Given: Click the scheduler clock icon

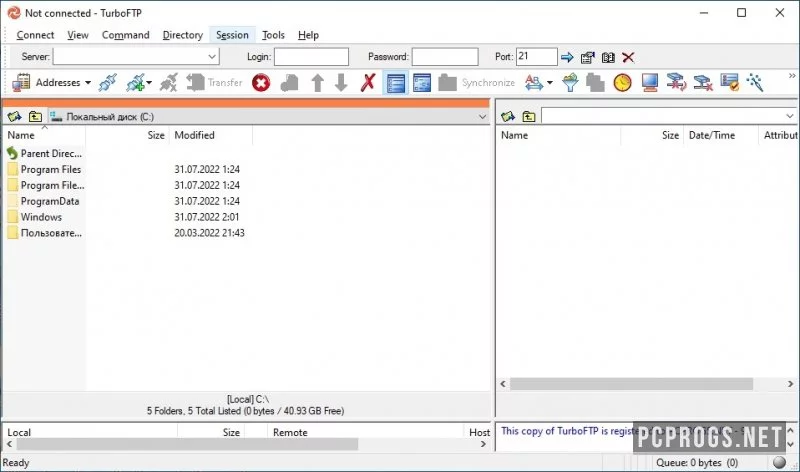Looking at the screenshot, I should pos(622,83).
